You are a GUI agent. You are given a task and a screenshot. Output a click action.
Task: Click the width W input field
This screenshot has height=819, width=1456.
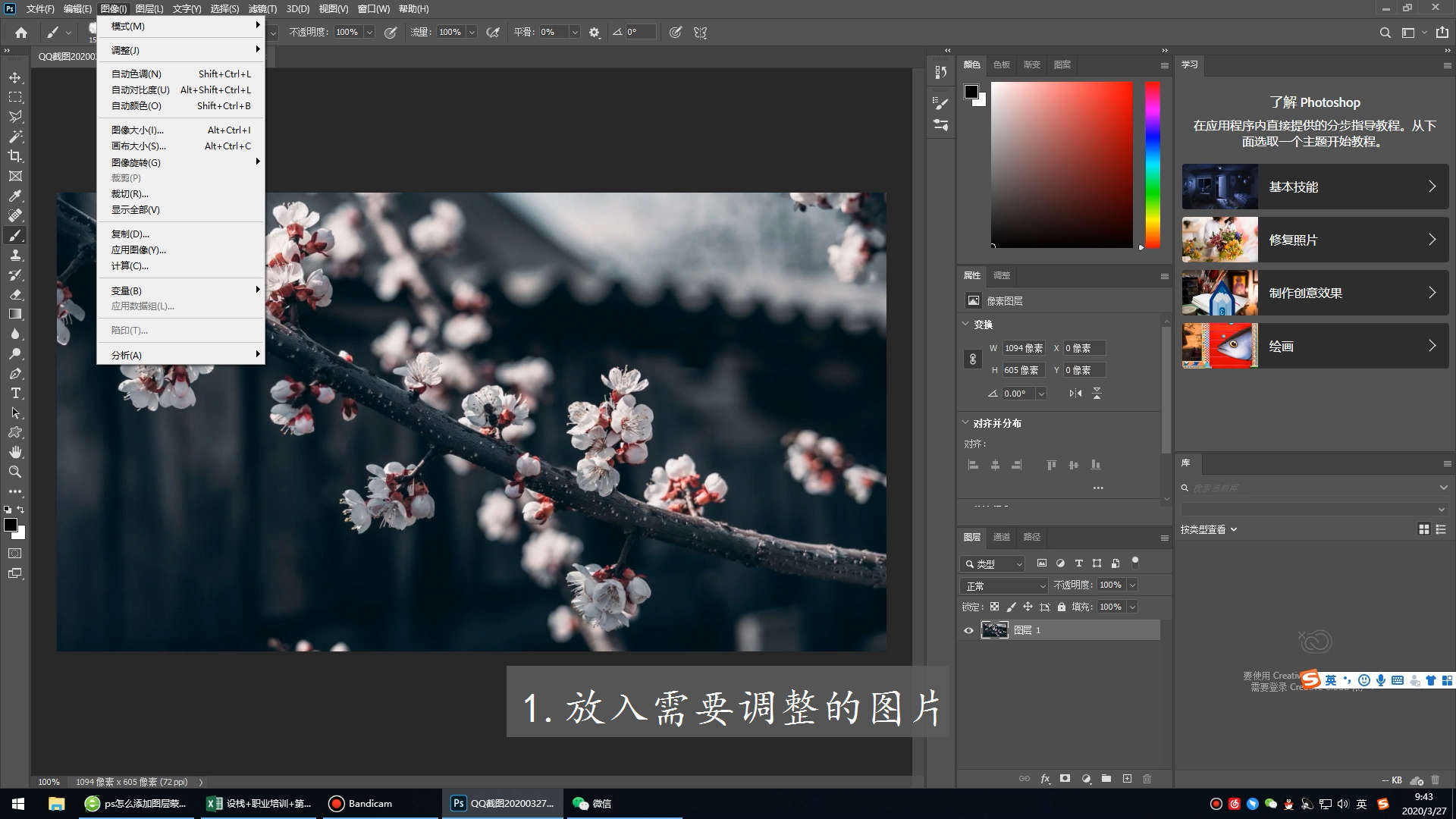[x=1024, y=348]
